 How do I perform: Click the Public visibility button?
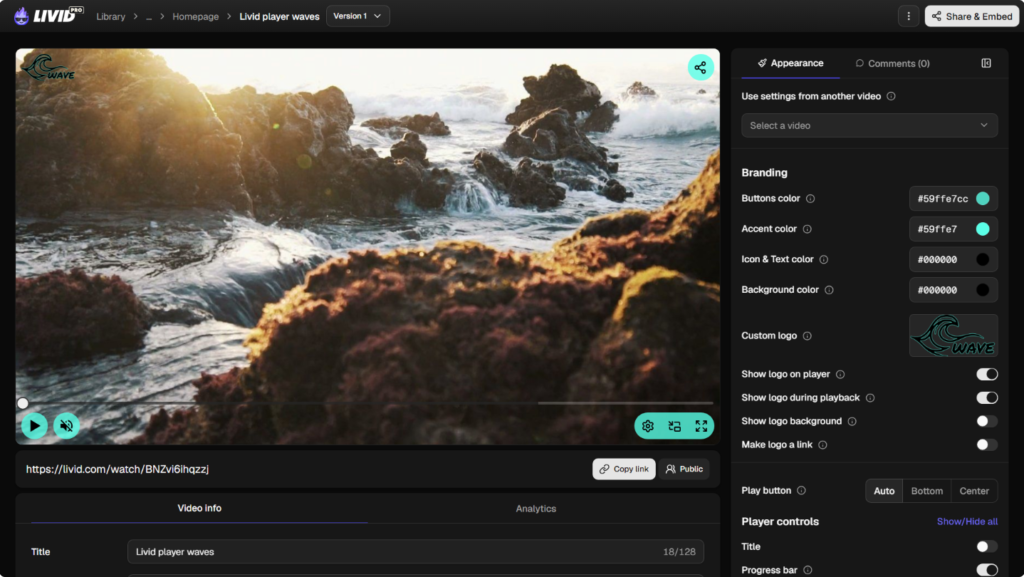pyautogui.click(x=684, y=469)
